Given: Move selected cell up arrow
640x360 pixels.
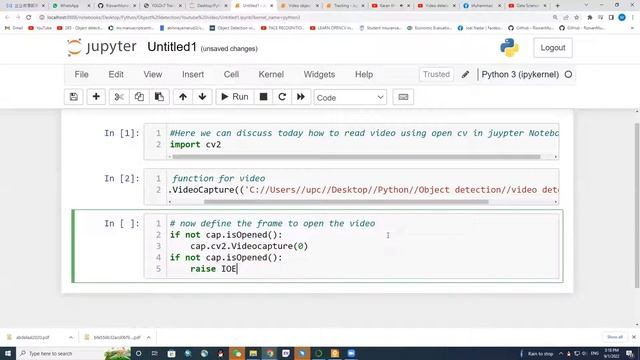Looking at the screenshot, I should point(182,97).
